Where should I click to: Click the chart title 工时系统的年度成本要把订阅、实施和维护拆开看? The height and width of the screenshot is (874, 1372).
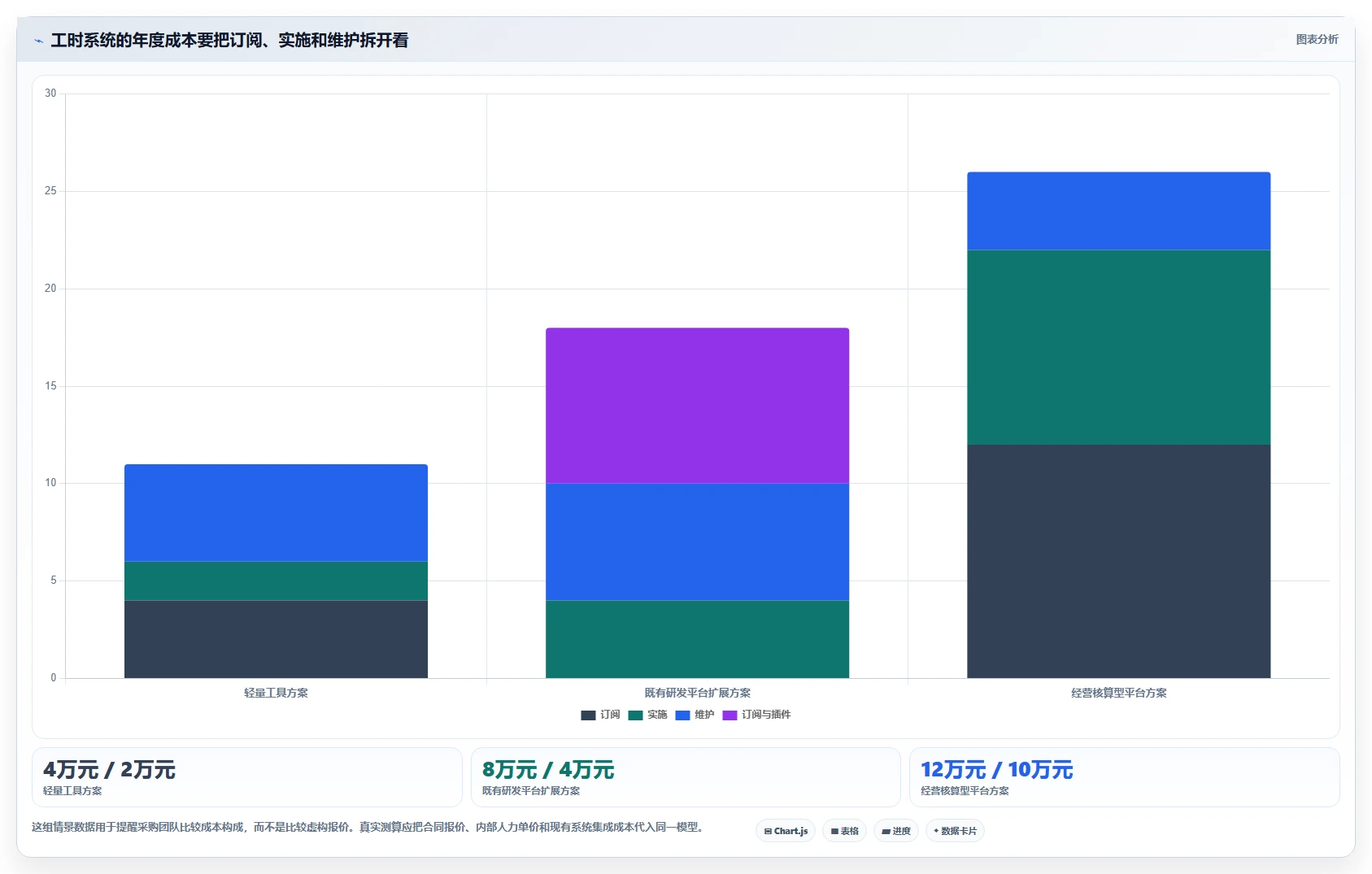coord(229,40)
